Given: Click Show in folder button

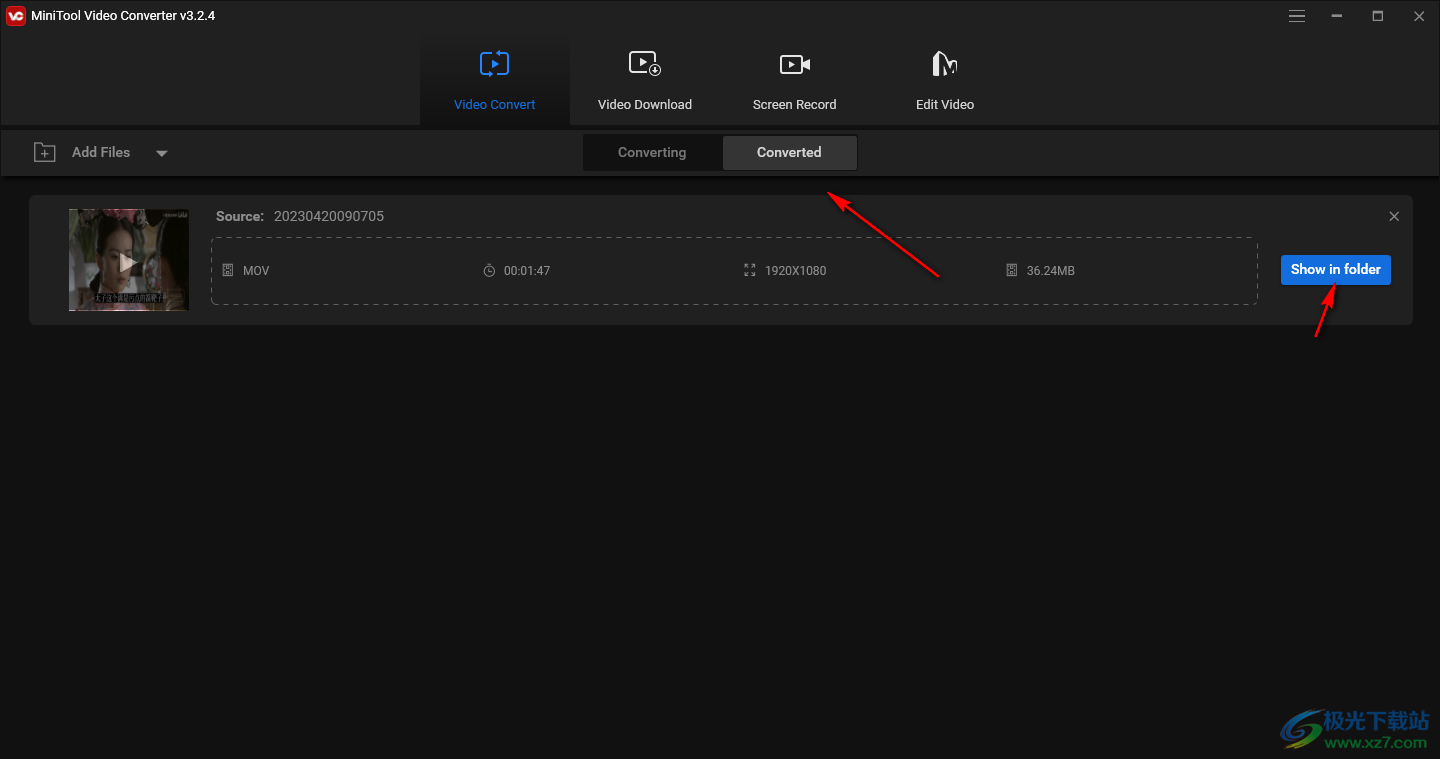Looking at the screenshot, I should [x=1335, y=269].
